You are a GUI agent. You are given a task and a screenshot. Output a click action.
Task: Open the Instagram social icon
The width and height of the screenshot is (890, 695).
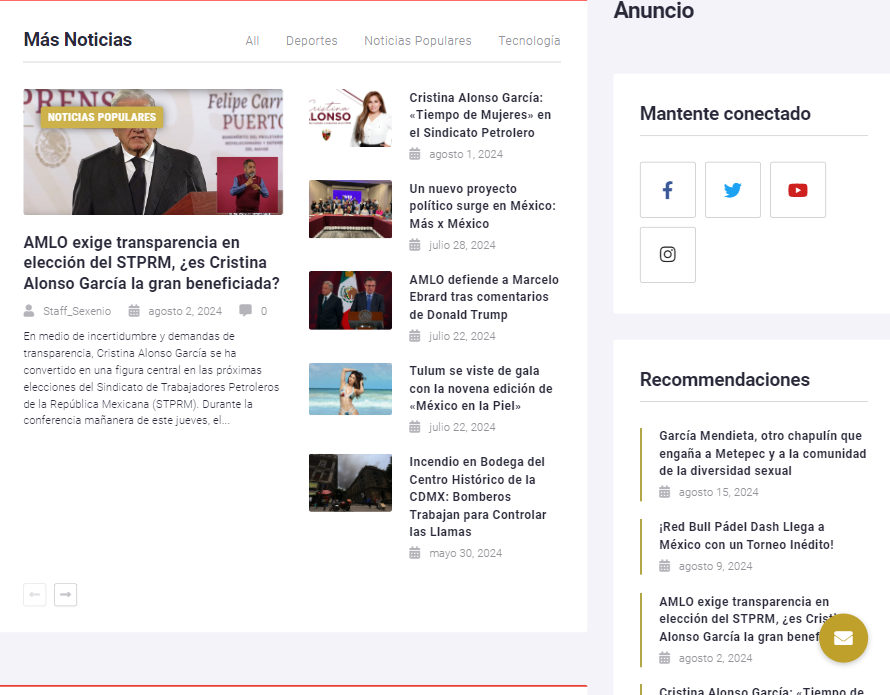(x=667, y=254)
